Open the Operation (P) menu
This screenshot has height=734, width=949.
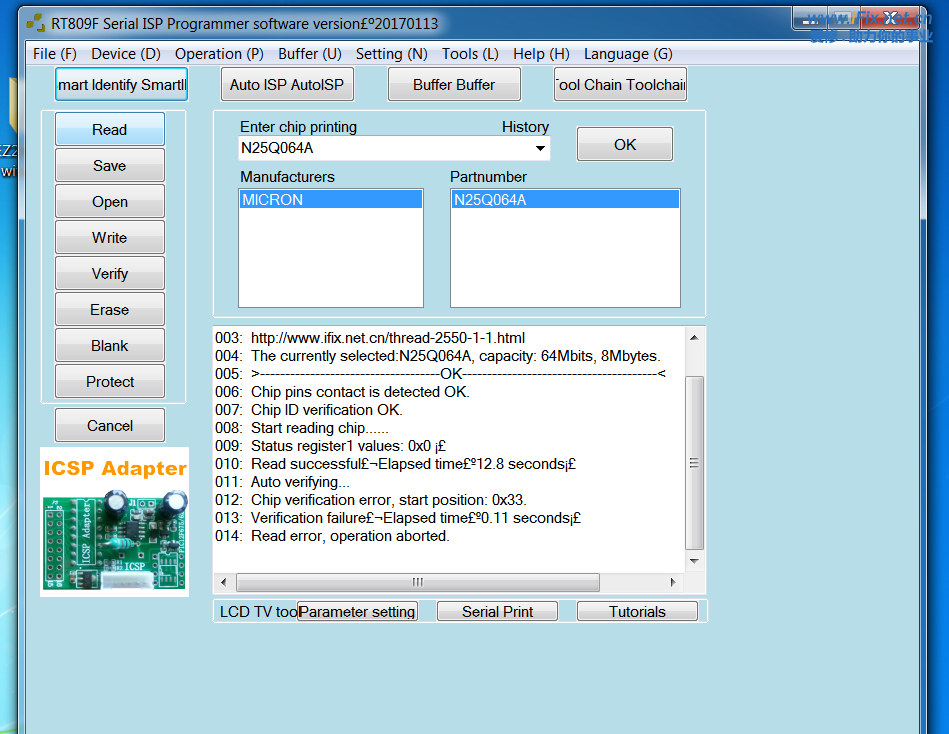point(219,54)
